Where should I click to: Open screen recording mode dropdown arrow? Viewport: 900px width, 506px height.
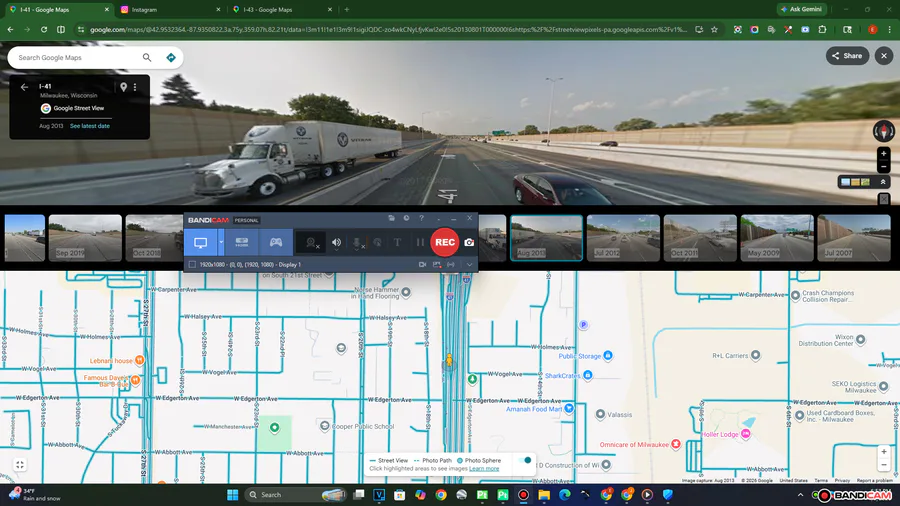pyautogui.click(x=221, y=242)
